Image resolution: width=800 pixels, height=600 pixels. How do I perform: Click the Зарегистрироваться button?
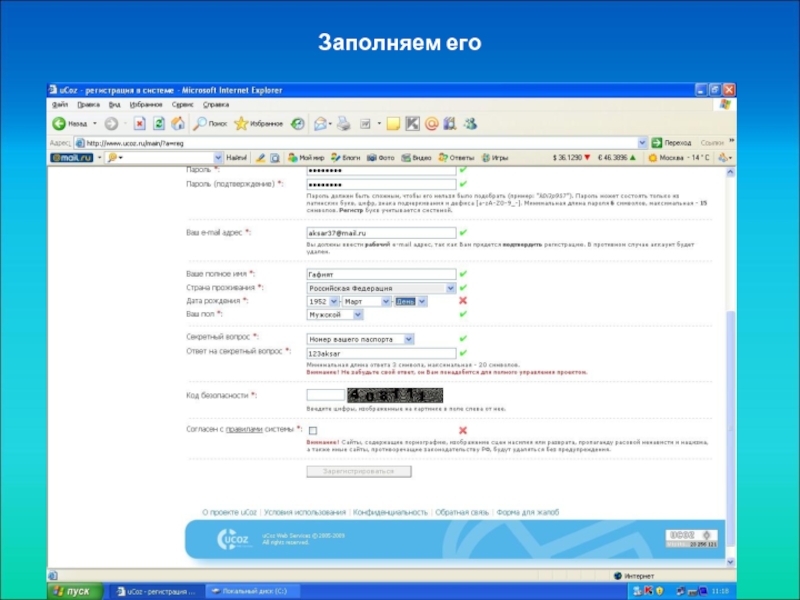358,470
